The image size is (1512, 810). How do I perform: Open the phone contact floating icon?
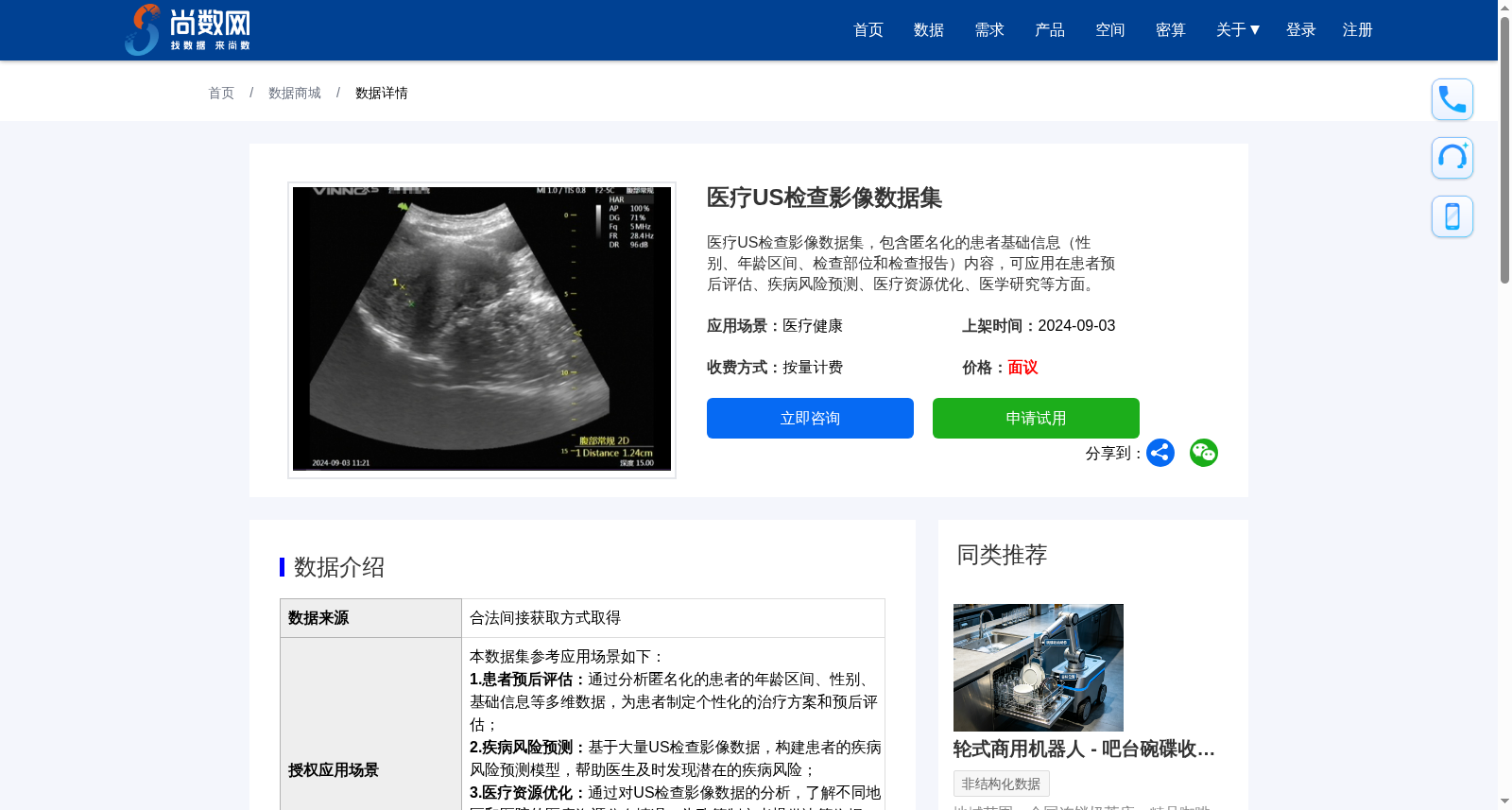[x=1452, y=99]
